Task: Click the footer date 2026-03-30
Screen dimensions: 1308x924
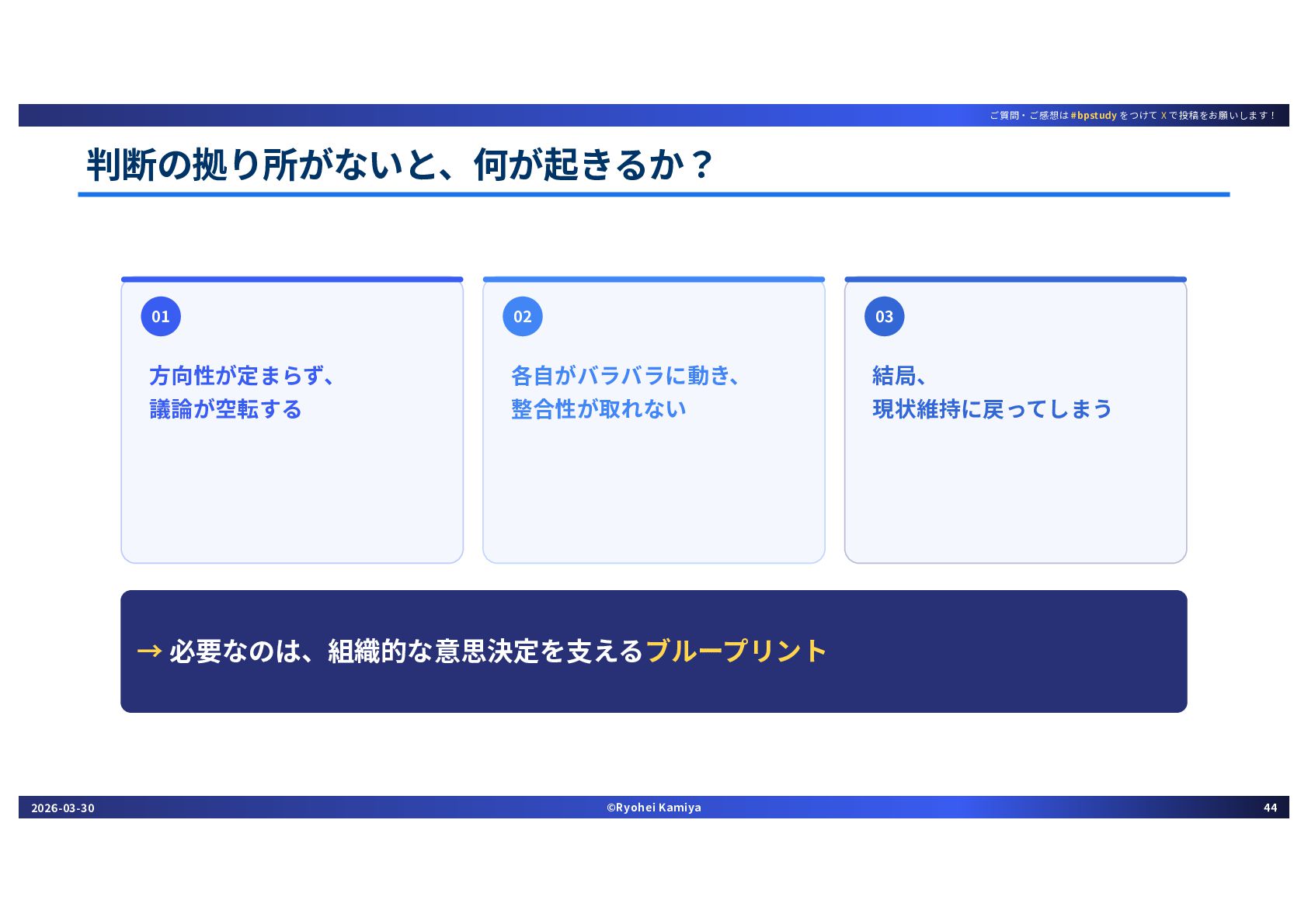Action: coord(63,808)
